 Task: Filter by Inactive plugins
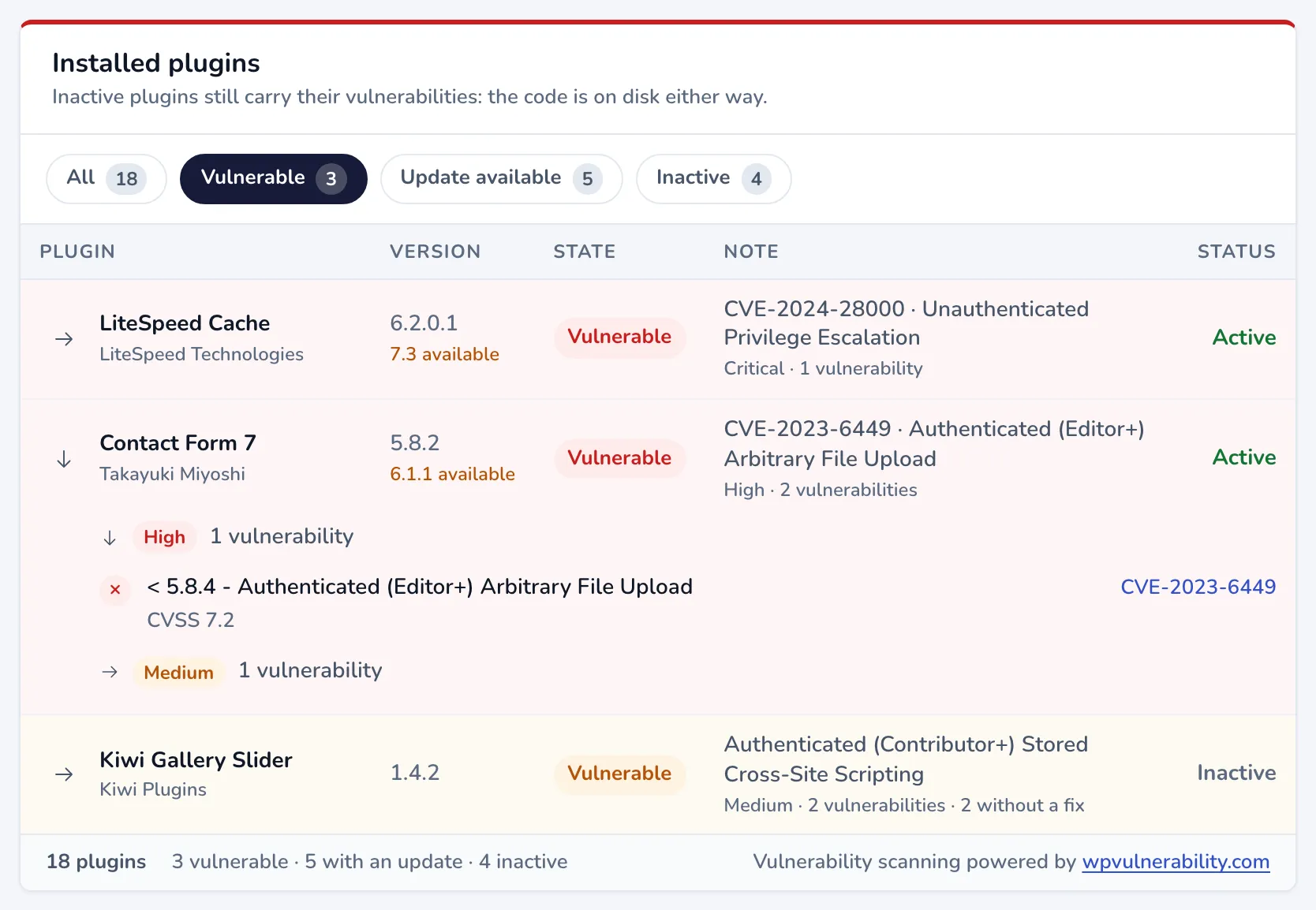click(714, 178)
